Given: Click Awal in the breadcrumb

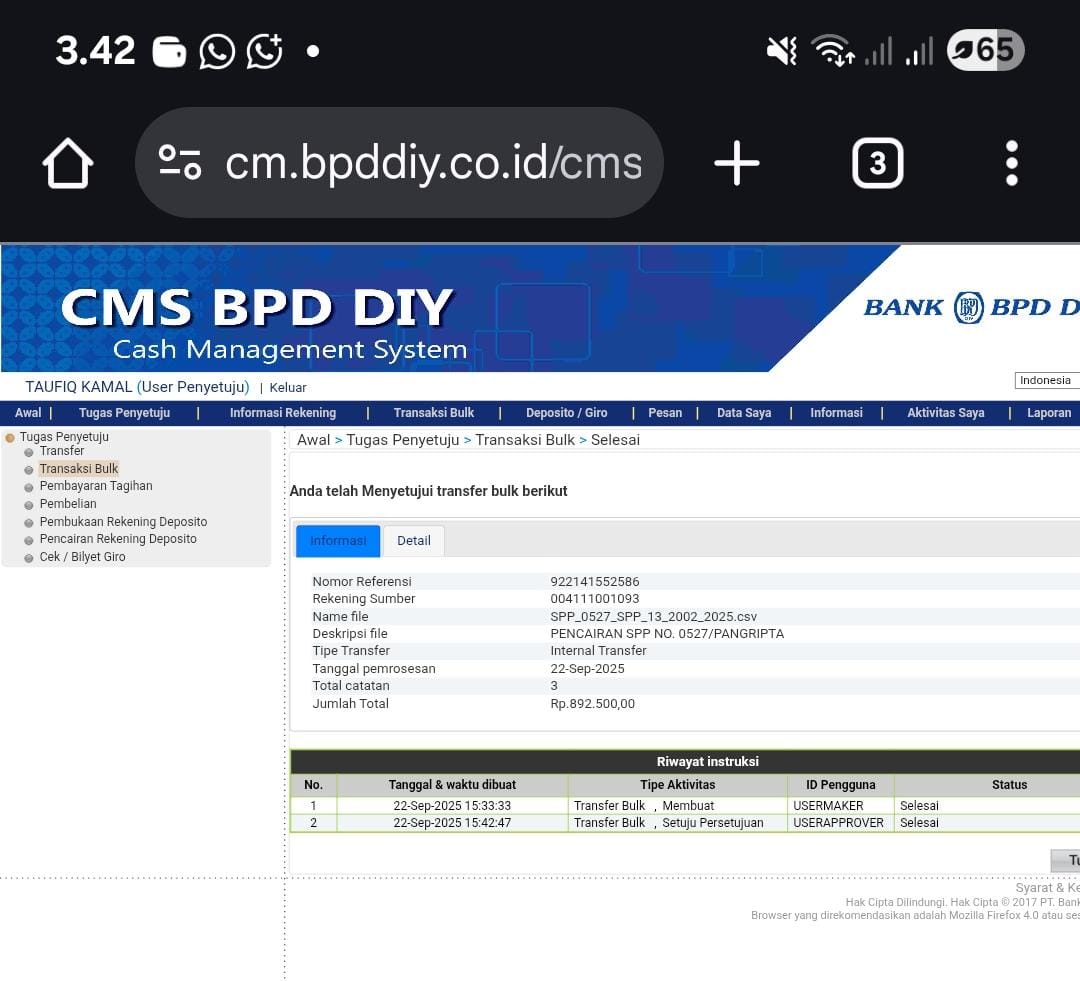Looking at the screenshot, I should tap(313, 440).
